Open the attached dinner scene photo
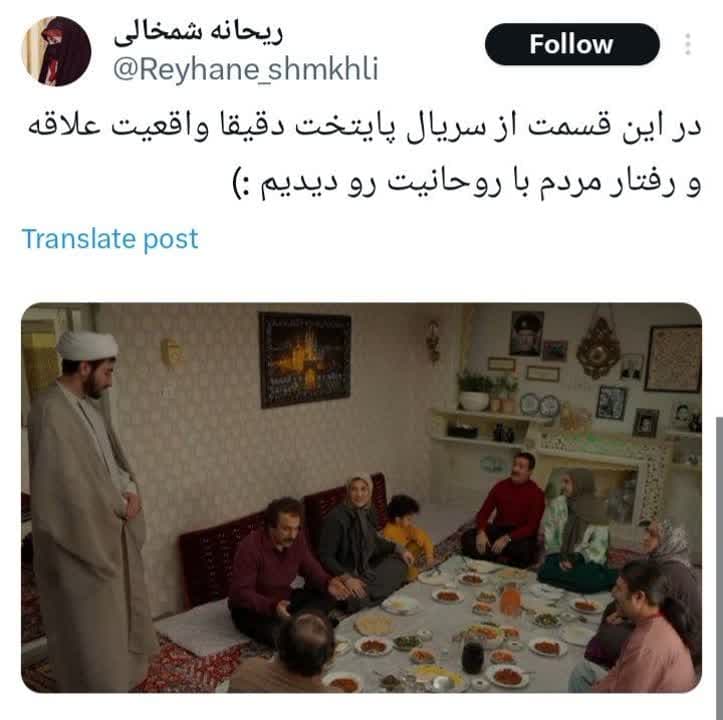Screen dimensions: 723x720 click(362, 498)
